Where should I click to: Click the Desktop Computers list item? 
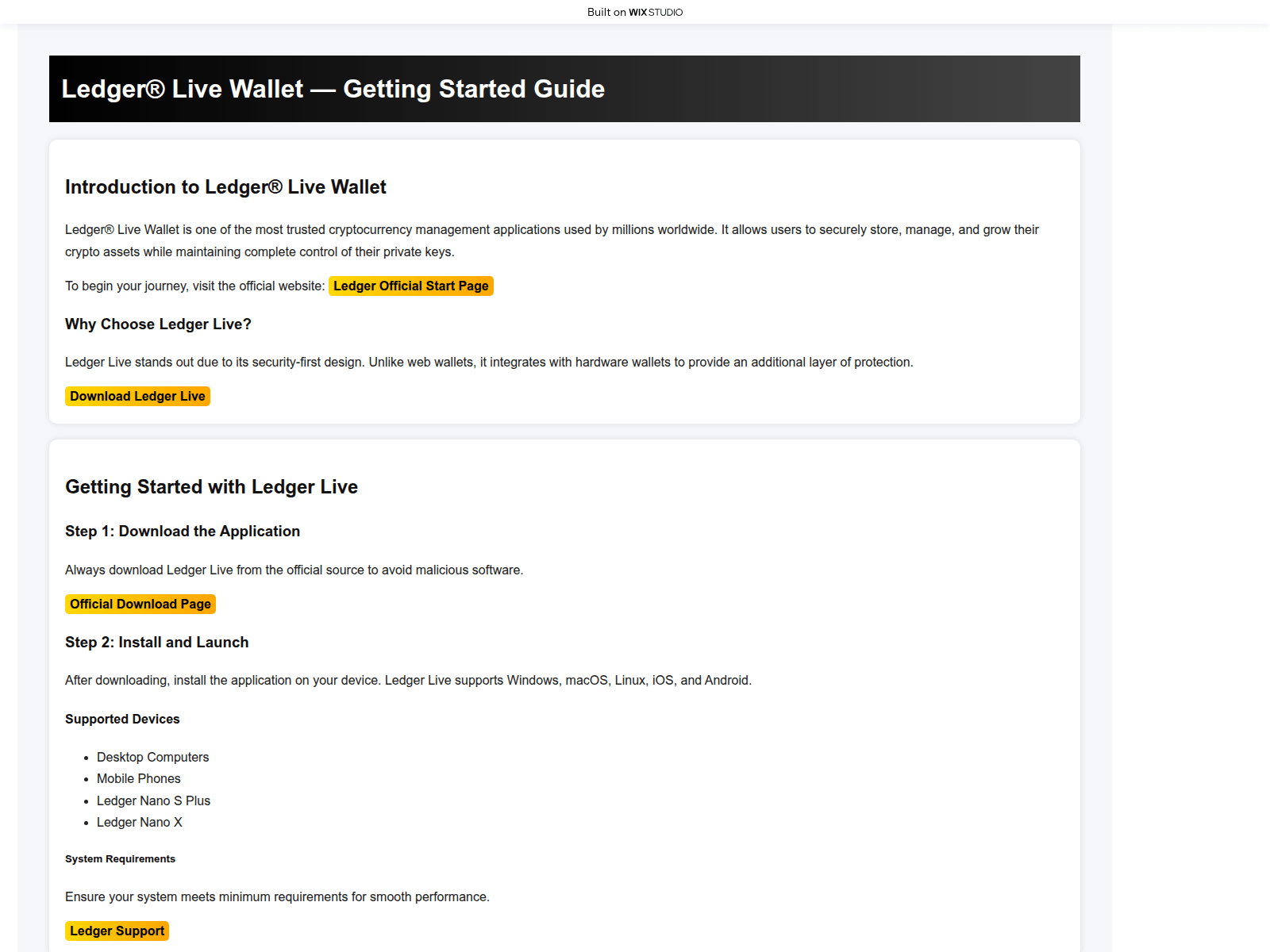click(x=152, y=757)
